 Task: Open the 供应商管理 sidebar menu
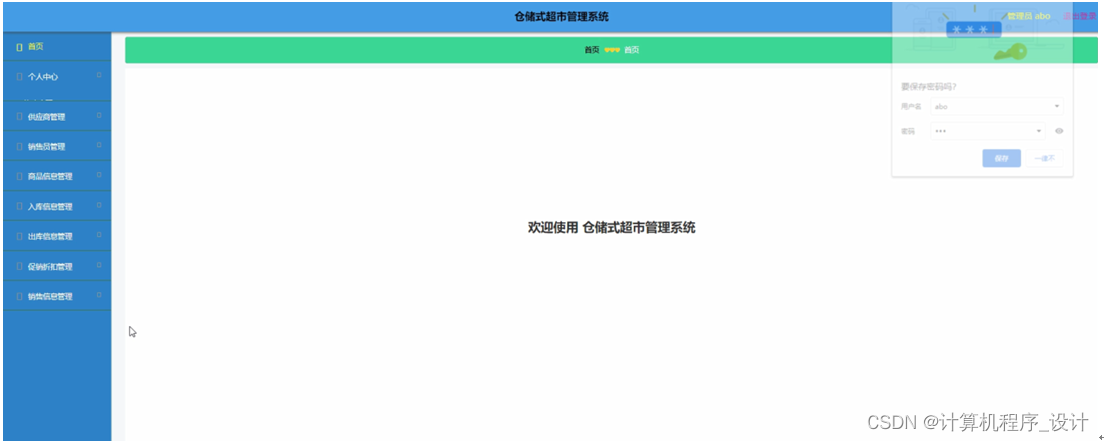(57, 117)
